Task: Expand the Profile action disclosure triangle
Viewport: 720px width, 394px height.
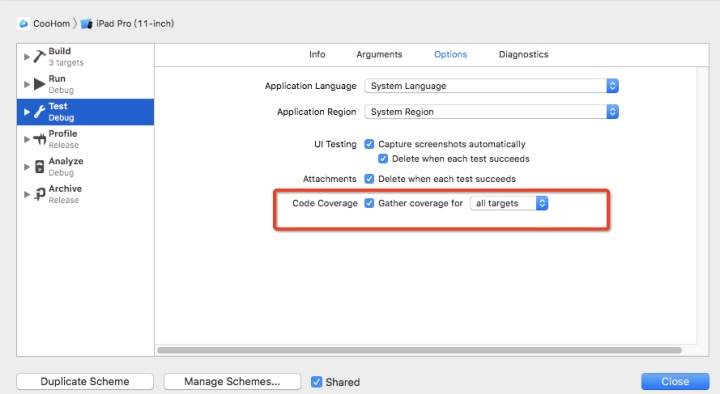Action: [27, 140]
